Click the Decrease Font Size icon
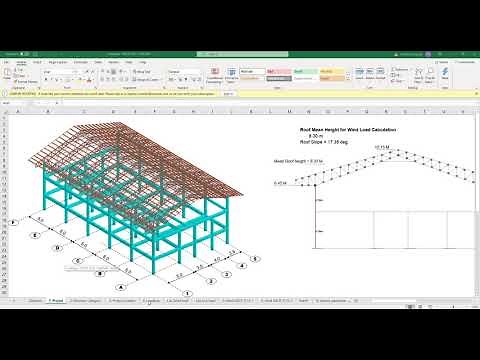This screenshot has height=360, width=480. (93, 72)
